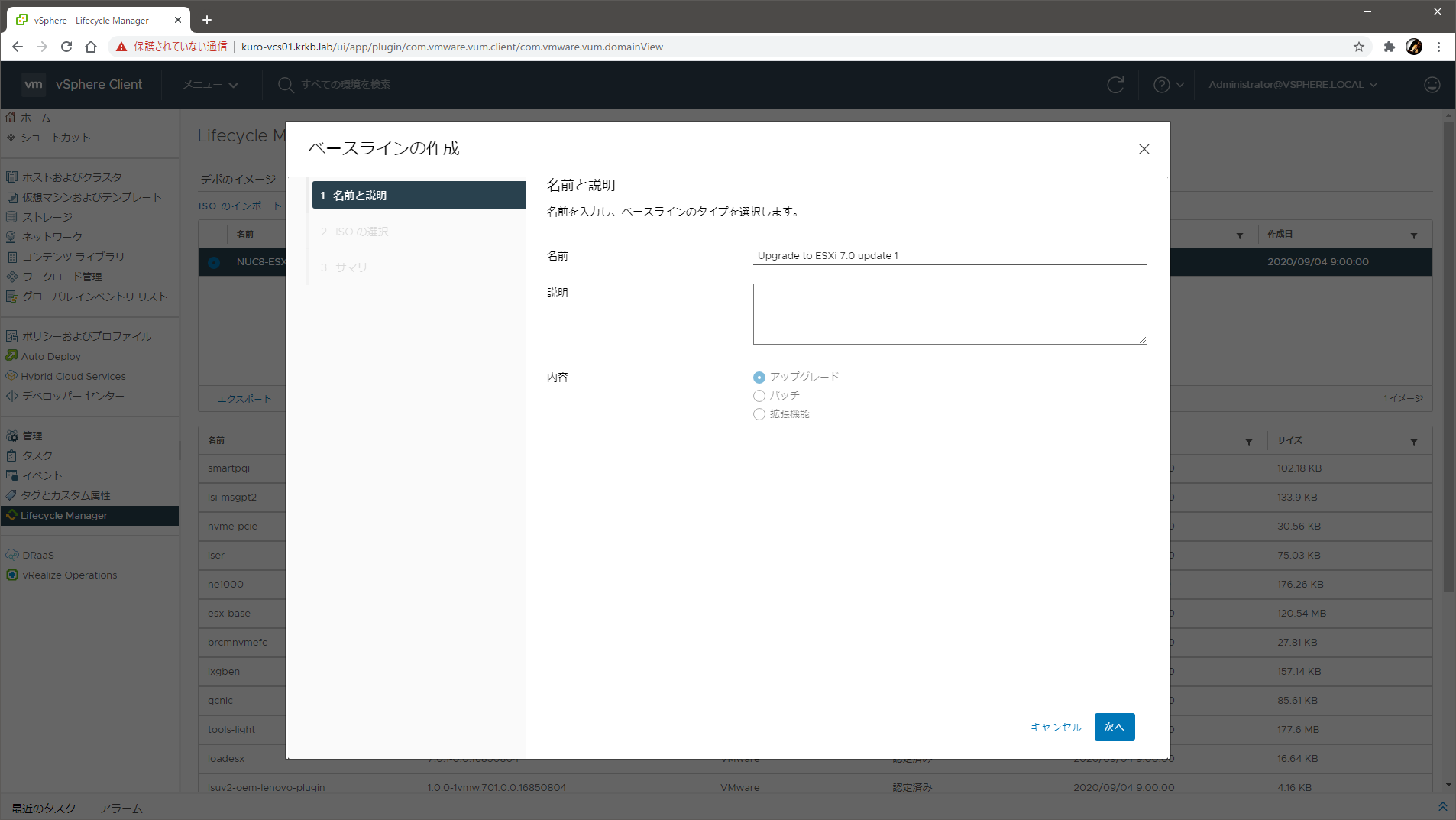This screenshot has height=820, width=1456.
Task: Click the browser home icon
Action: (x=91, y=47)
